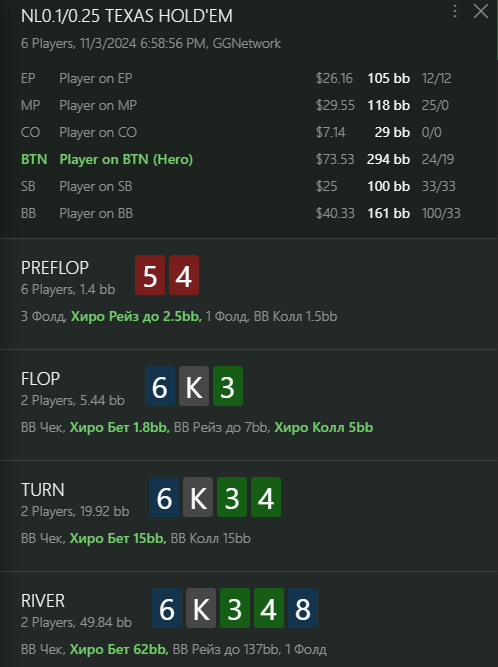
Task: Click the TURN section heading
Action: pyautogui.click(x=43, y=490)
